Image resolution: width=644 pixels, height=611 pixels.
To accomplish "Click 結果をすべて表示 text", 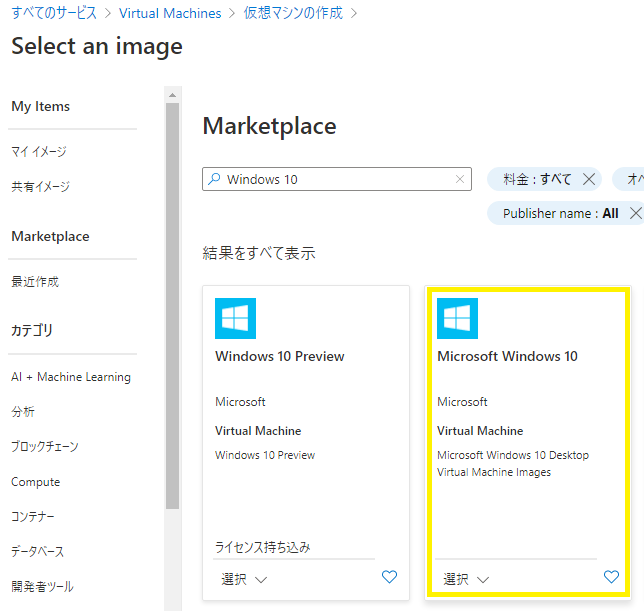I will pos(259,253).
